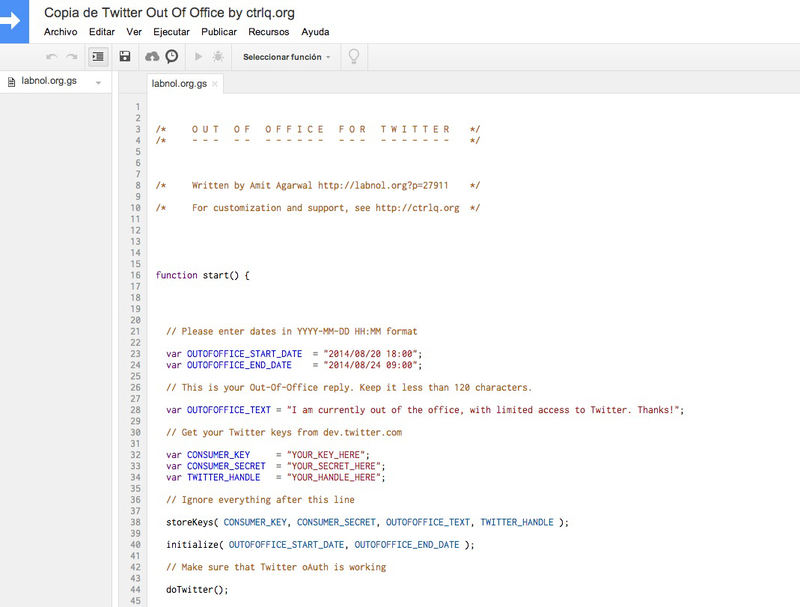Toggle the indent formatting toolbar icon
The width and height of the screenshot is (800, 607).
click(98, 57)
